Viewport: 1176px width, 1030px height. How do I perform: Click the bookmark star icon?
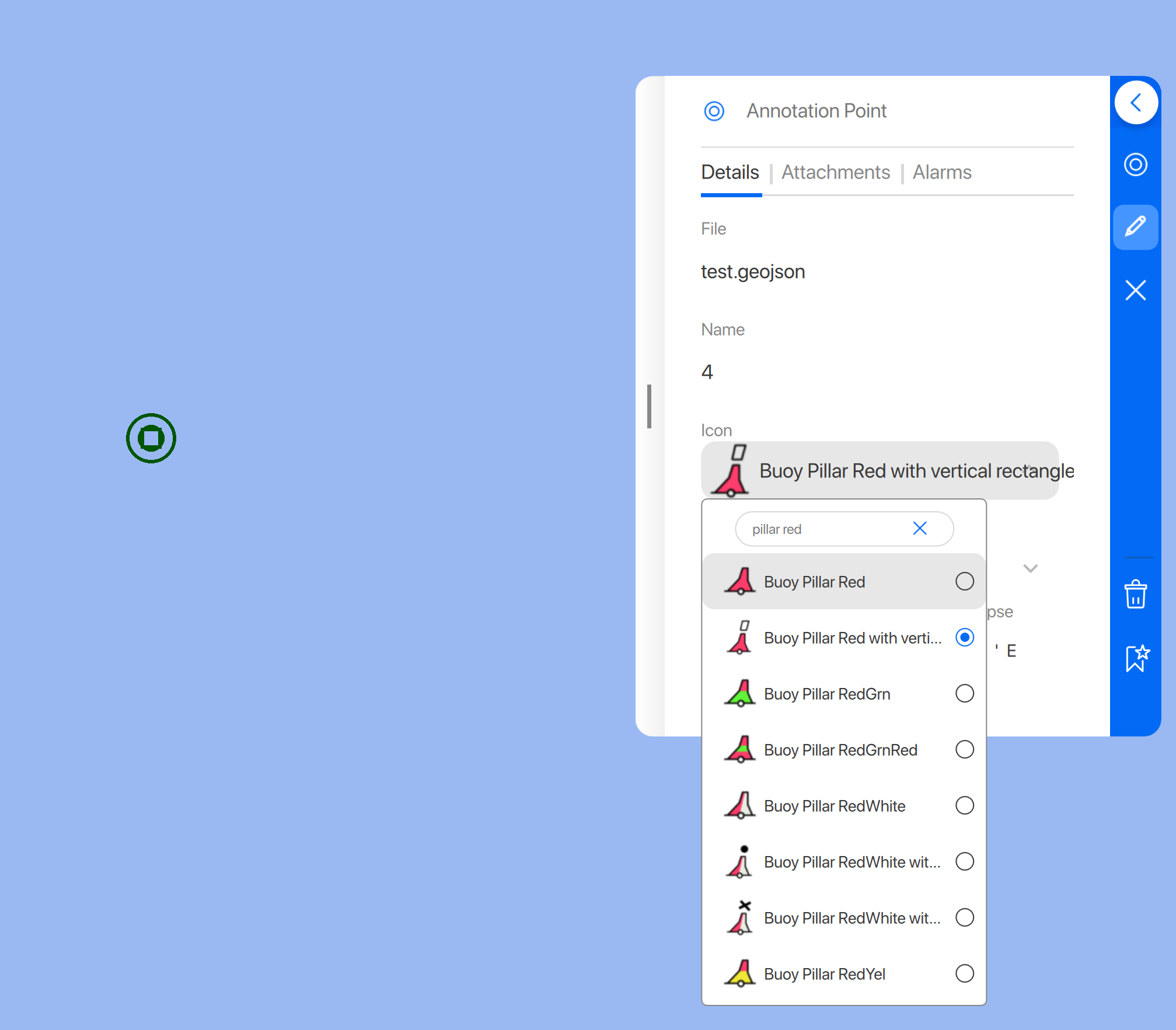[x=1136, y=658]
